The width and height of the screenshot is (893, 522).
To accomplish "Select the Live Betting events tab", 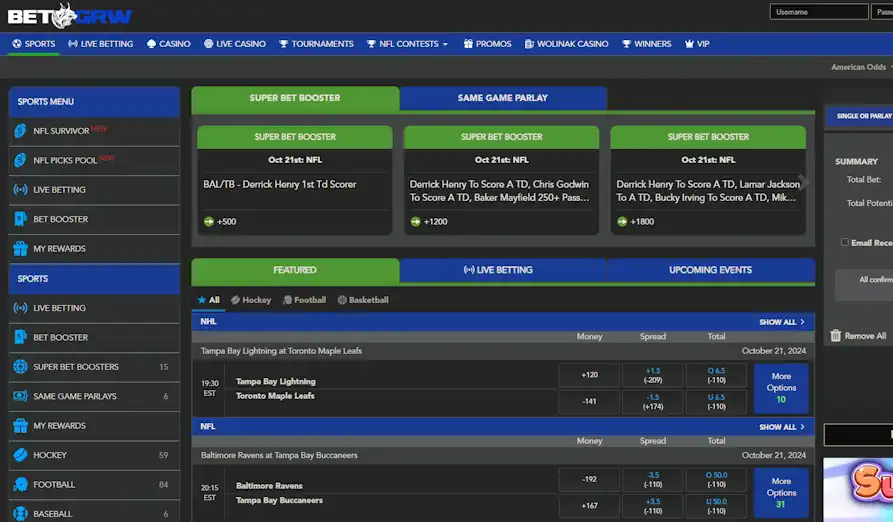I will pos(503,270).
